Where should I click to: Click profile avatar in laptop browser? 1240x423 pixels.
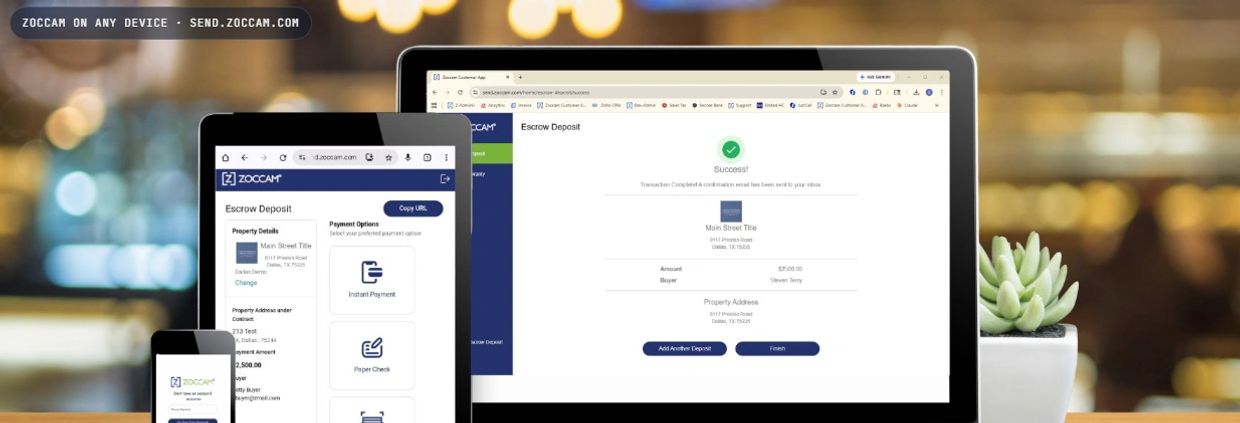pos(929,92)
